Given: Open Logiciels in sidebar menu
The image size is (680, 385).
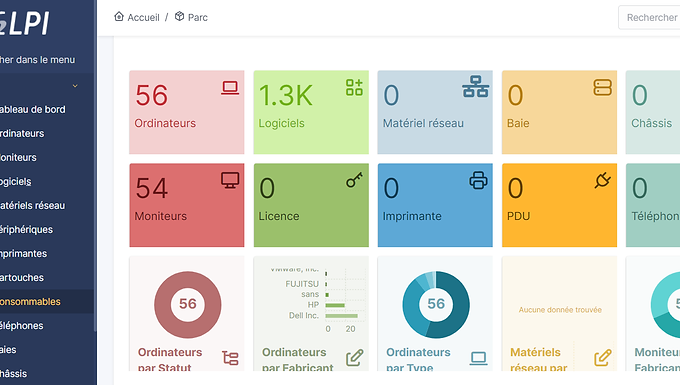Looking at the screenshot, I should coord(16,182).
